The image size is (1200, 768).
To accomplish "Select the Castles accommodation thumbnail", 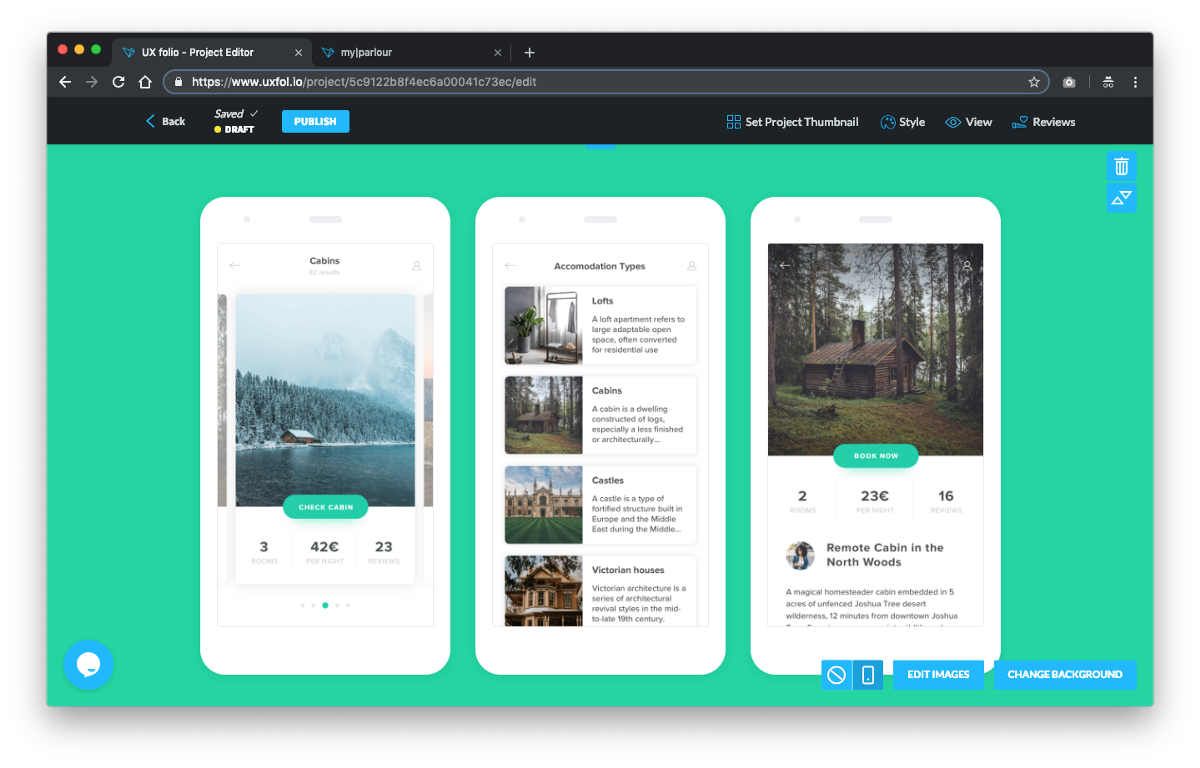I will click(543, 505).
